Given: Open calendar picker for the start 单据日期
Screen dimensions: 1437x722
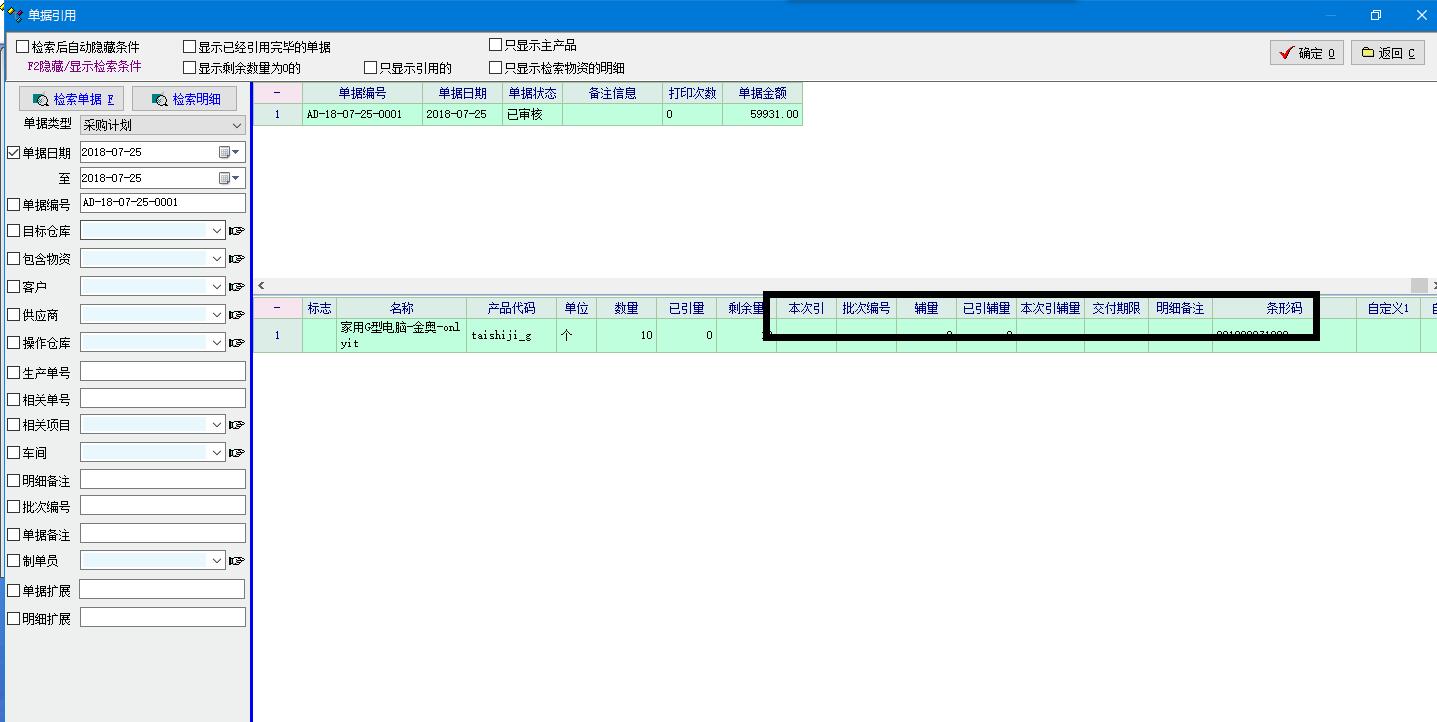Looking at the screenshot, I should (x=230, y=152).
